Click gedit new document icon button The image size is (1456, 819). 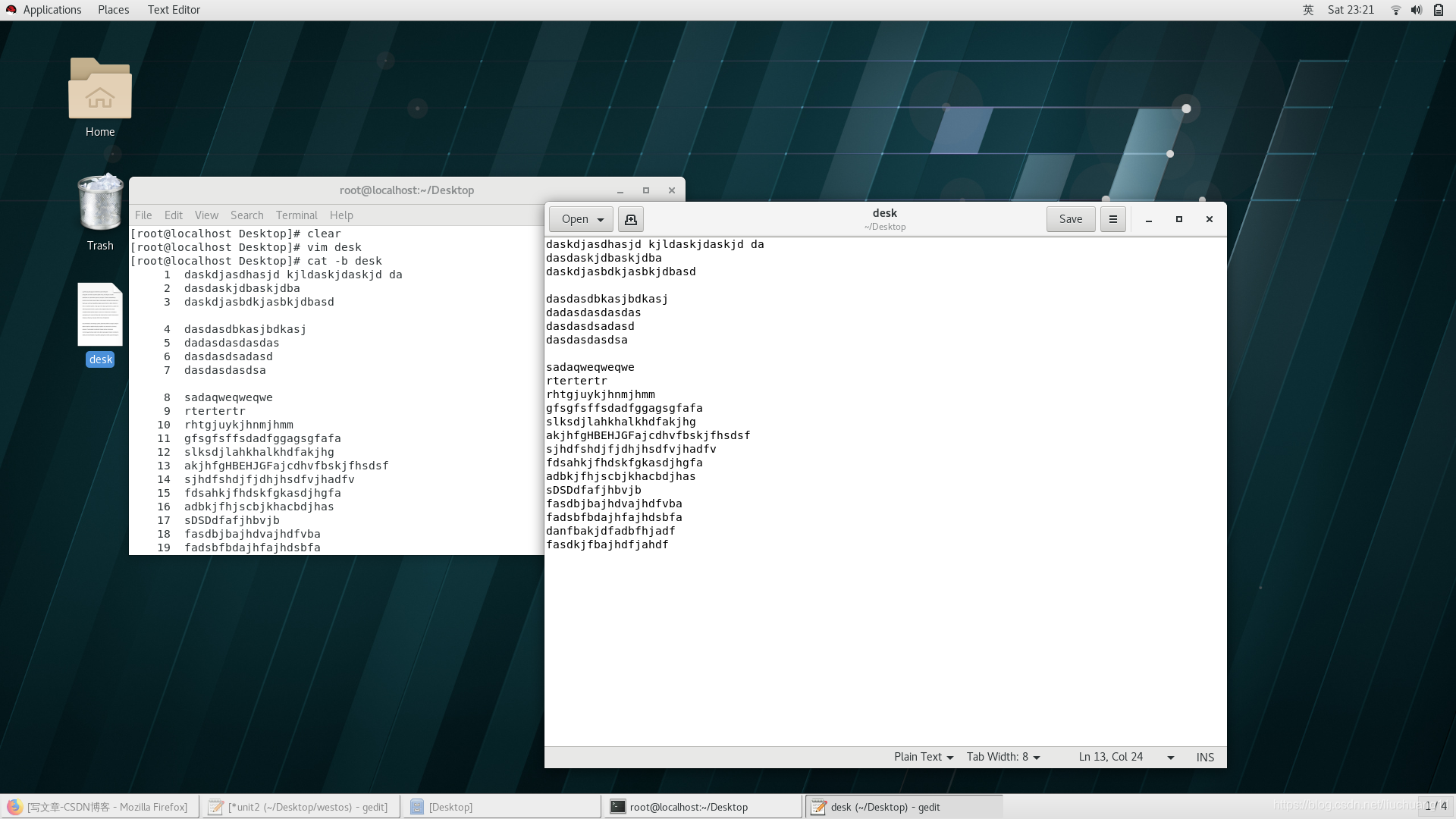pyautogui.click(x=631, y=219)
